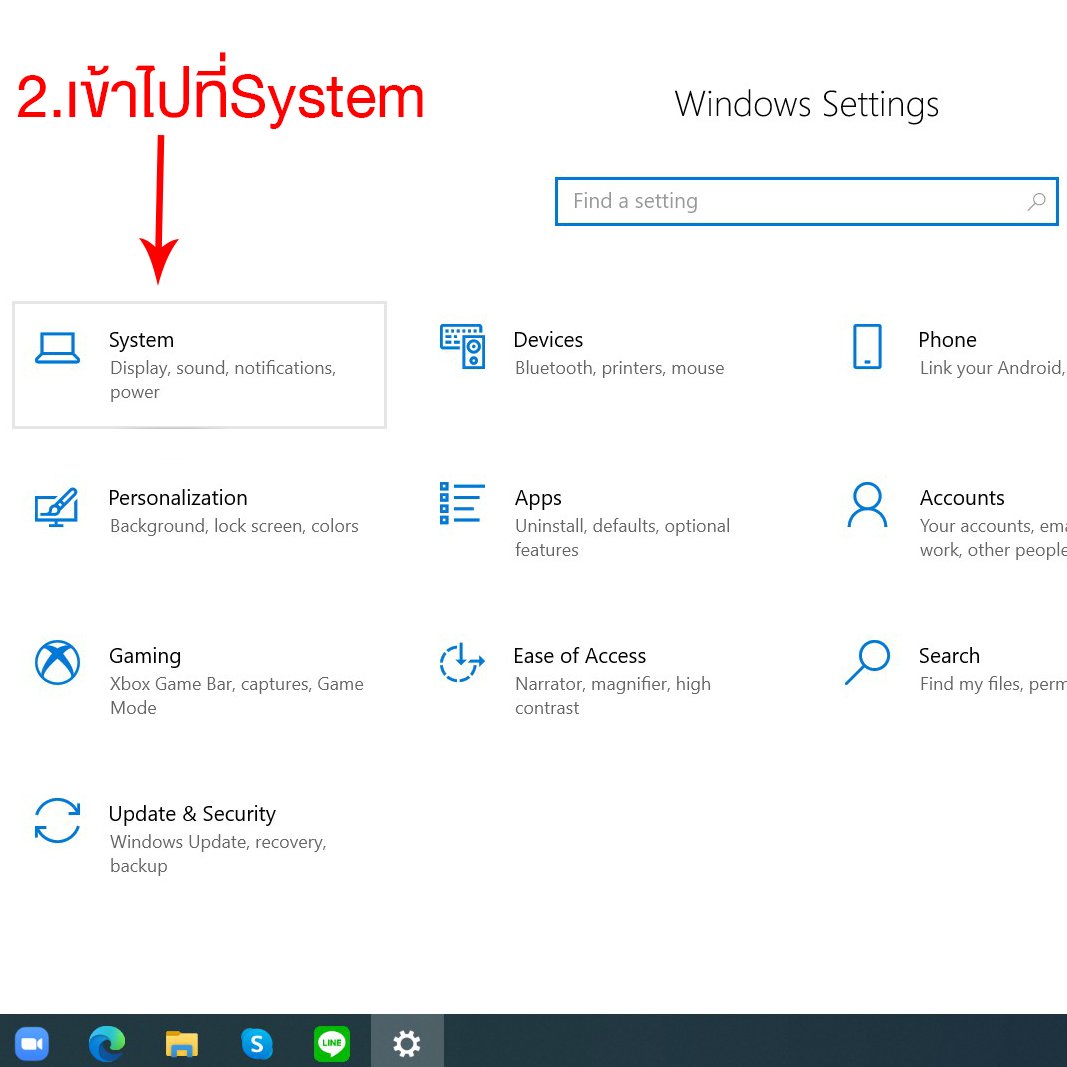
Task: Launch Zoom from the taskbar
Action: pyautogui.click(x=32, y=1044)
